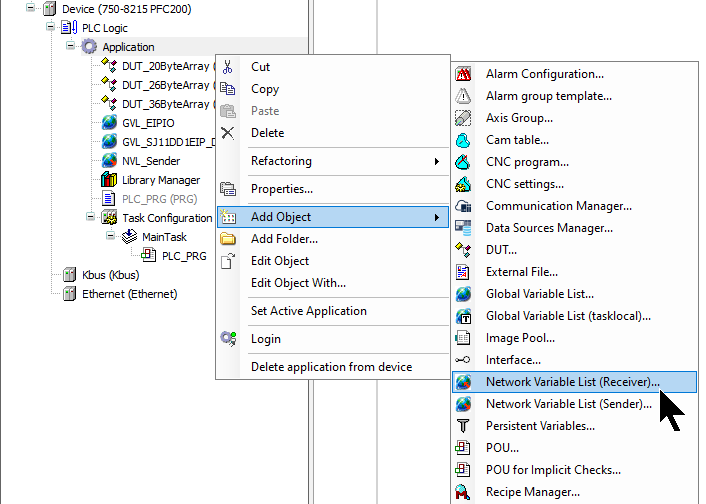Click the Properties icon

point(228,189)
